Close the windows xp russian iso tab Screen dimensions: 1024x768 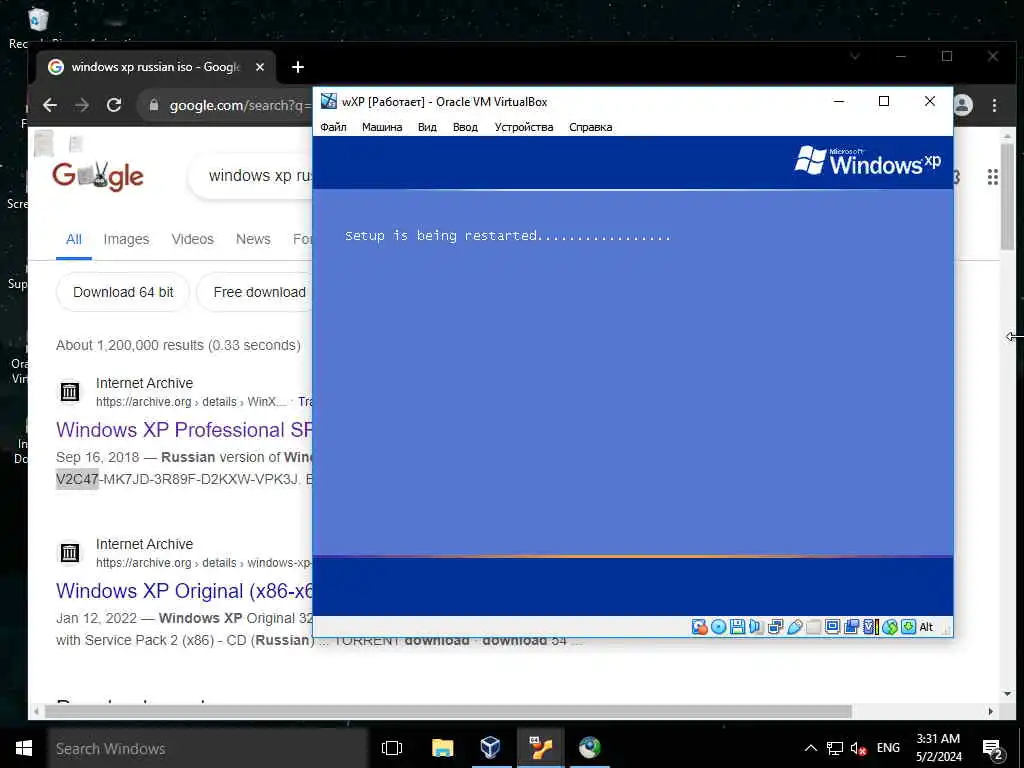(260, 67)
